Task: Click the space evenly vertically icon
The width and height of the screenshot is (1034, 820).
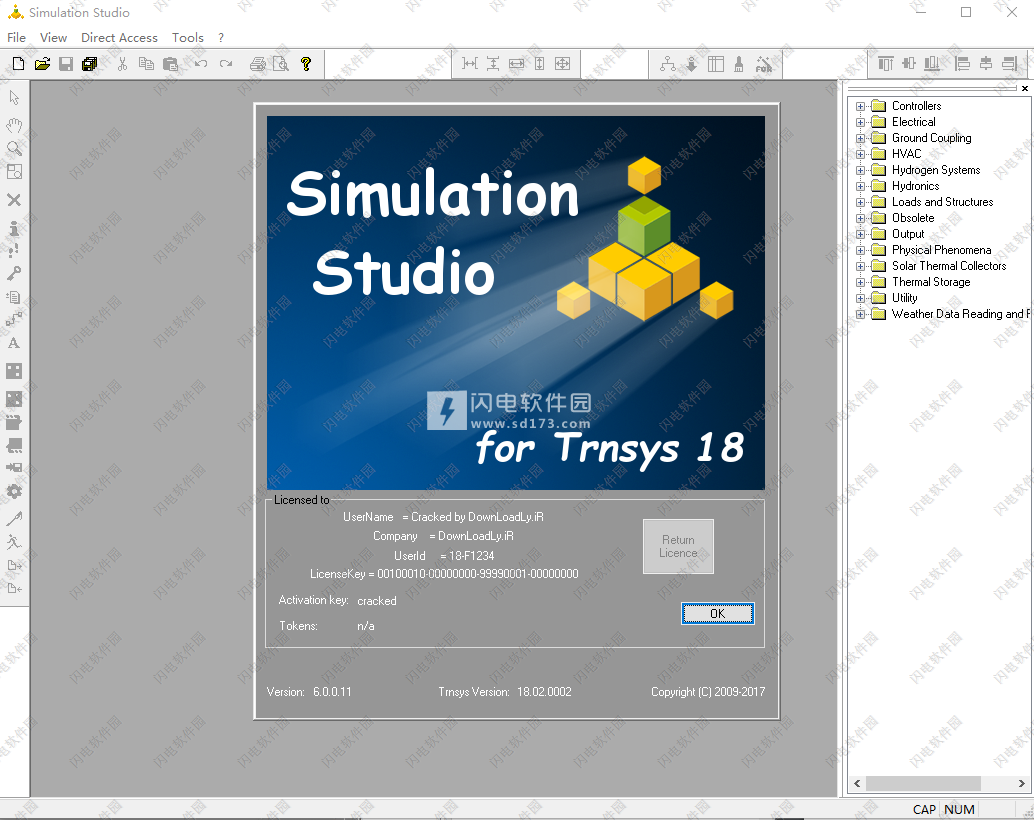Action: [x=493, y=63]
